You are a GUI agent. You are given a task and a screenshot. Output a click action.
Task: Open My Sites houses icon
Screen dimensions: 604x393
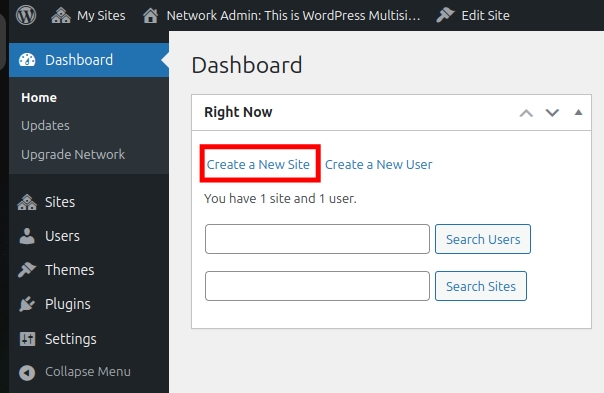point(61,16)
